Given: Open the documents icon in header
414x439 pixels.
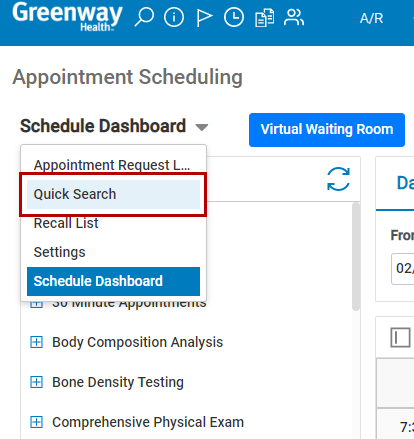Looking at the screenshot, I should (x=264, y=18).
